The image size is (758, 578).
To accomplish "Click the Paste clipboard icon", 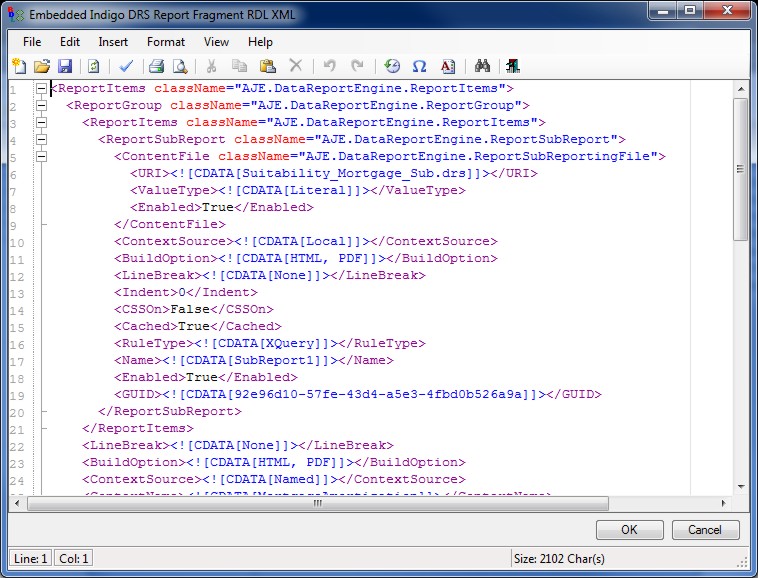I will tap(267, 66).
